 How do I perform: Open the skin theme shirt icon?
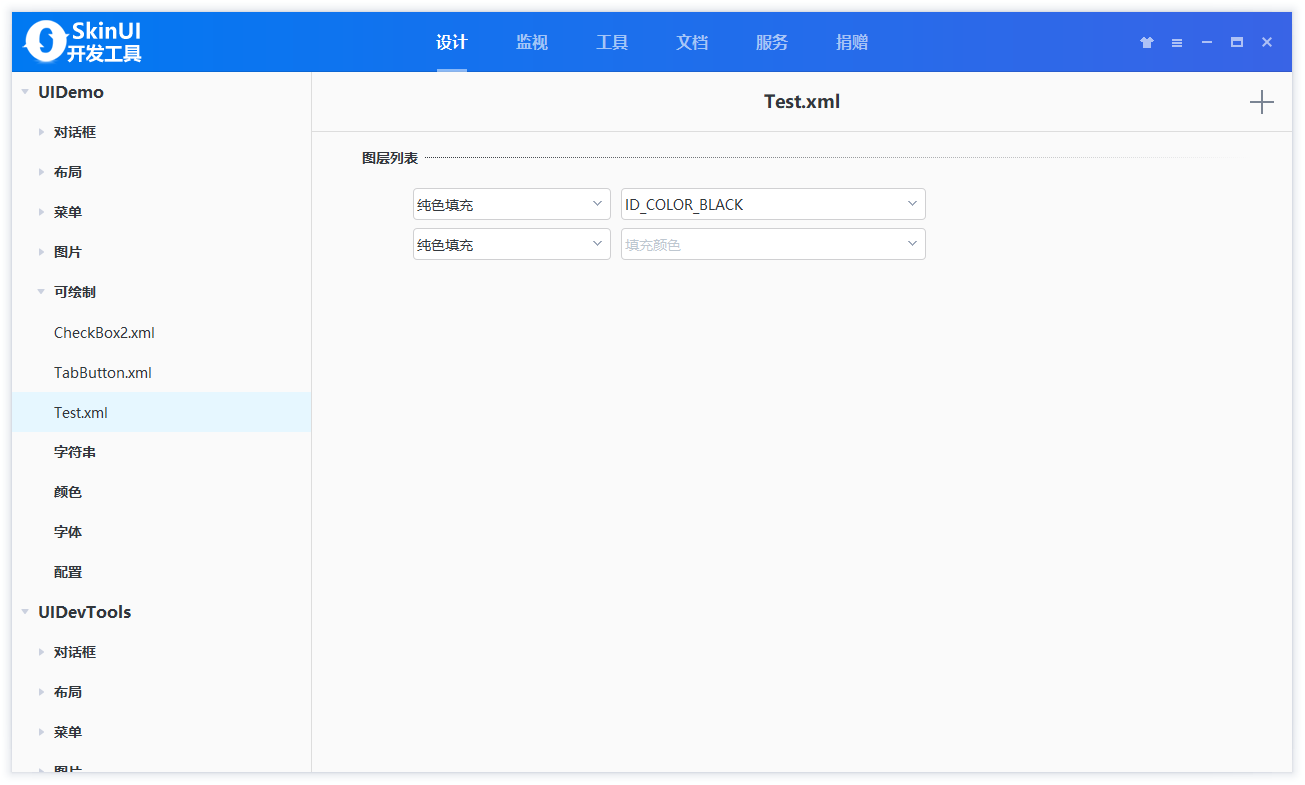[1147, 42]
